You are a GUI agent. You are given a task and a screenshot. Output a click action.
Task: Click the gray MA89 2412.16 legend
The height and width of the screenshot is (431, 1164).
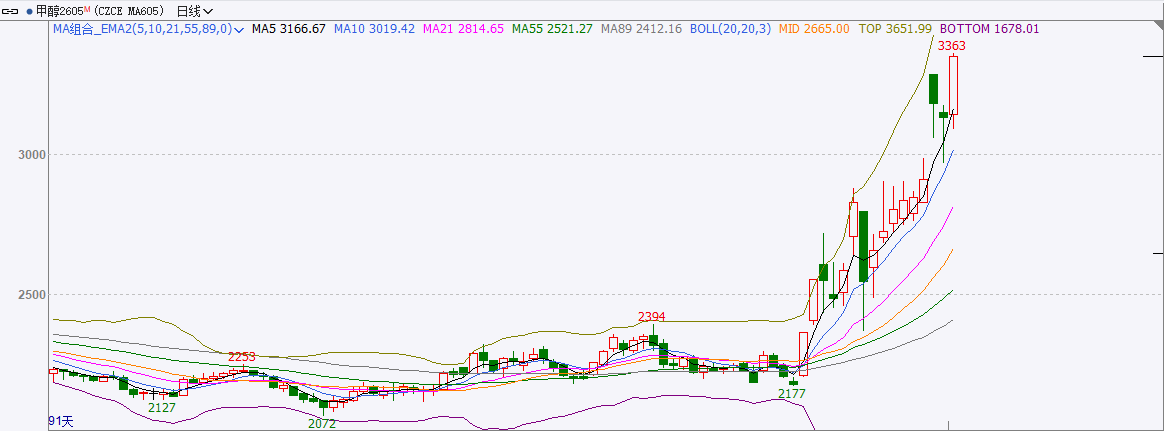[x=641, y=30]
